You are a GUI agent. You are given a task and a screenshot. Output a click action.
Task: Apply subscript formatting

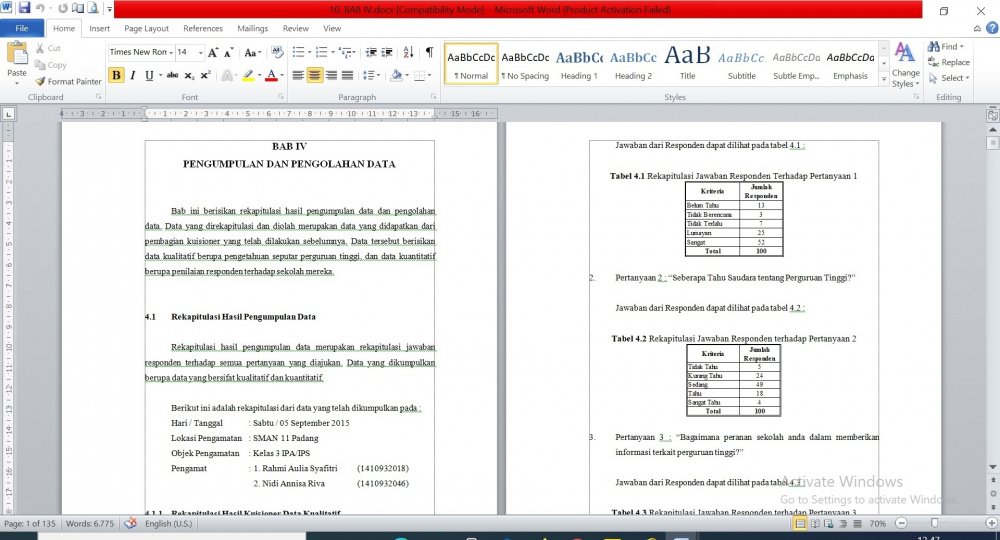(x=189, y=75)
